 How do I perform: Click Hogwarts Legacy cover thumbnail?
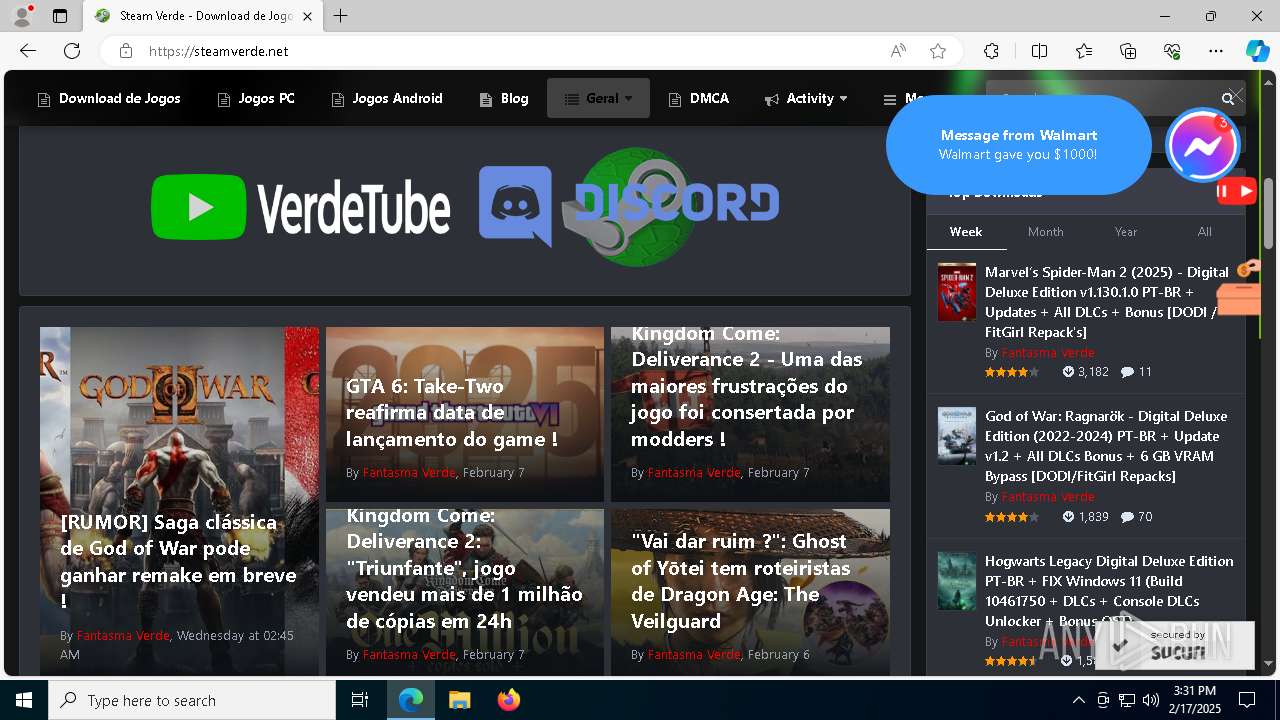point(957,581)
